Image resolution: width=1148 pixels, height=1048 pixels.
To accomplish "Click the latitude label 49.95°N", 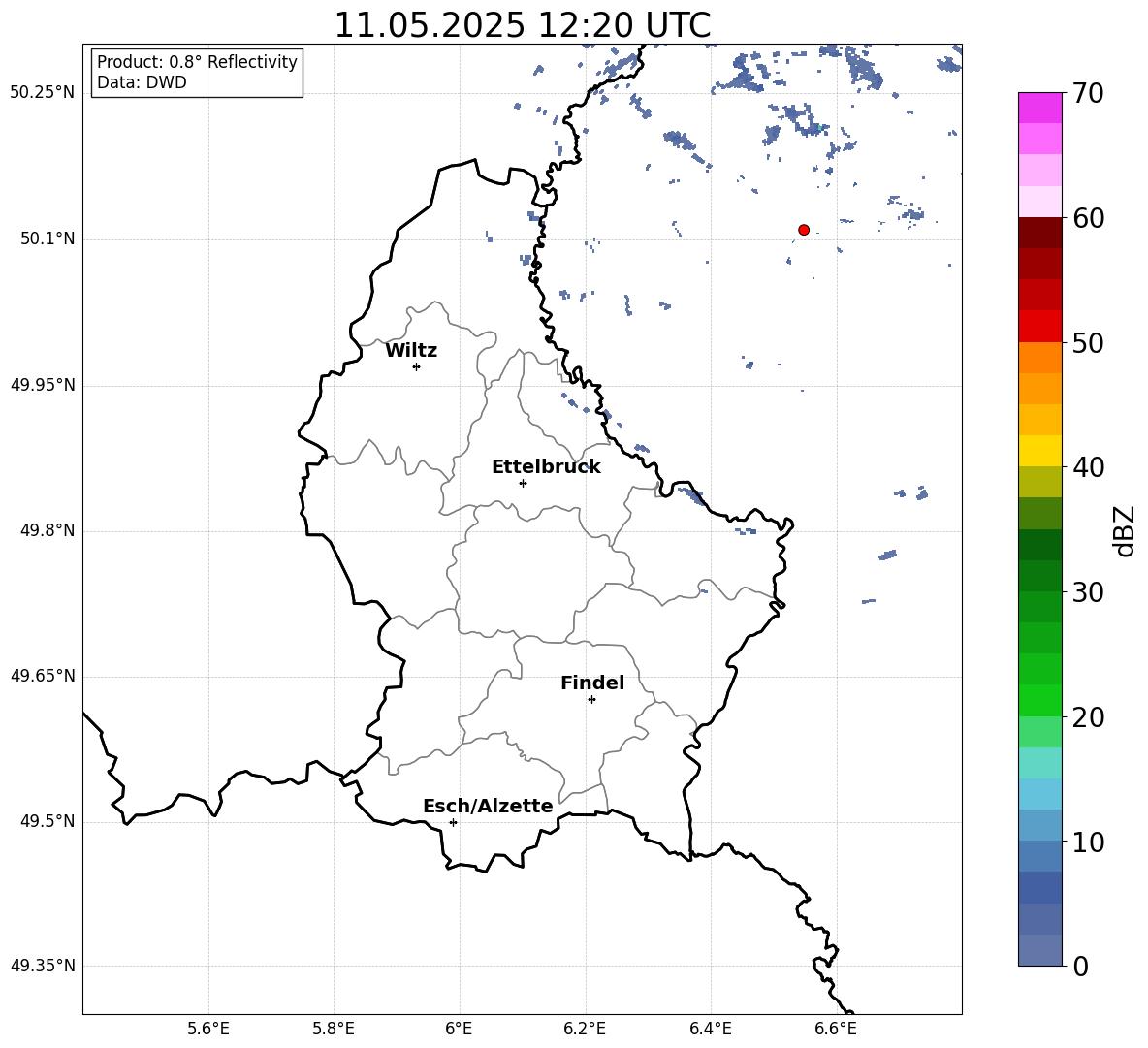I will pos(43,385).
